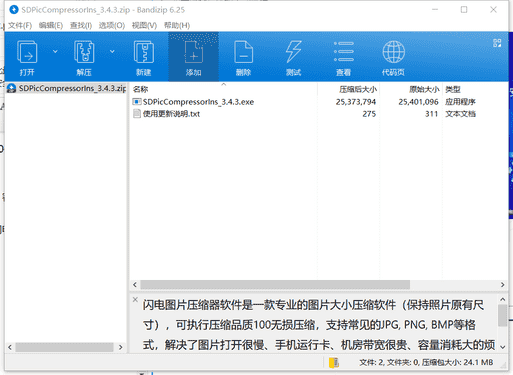Click the comment panel vertical scrollbar thumb
Screen dimensions: 513x375
pyautogui.click(x=503, y=315)
